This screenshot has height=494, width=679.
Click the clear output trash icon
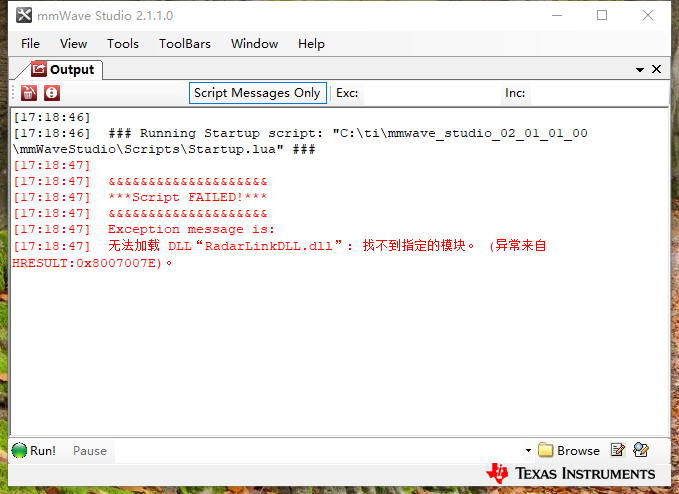pyautogui.click(x=29, y=93)
